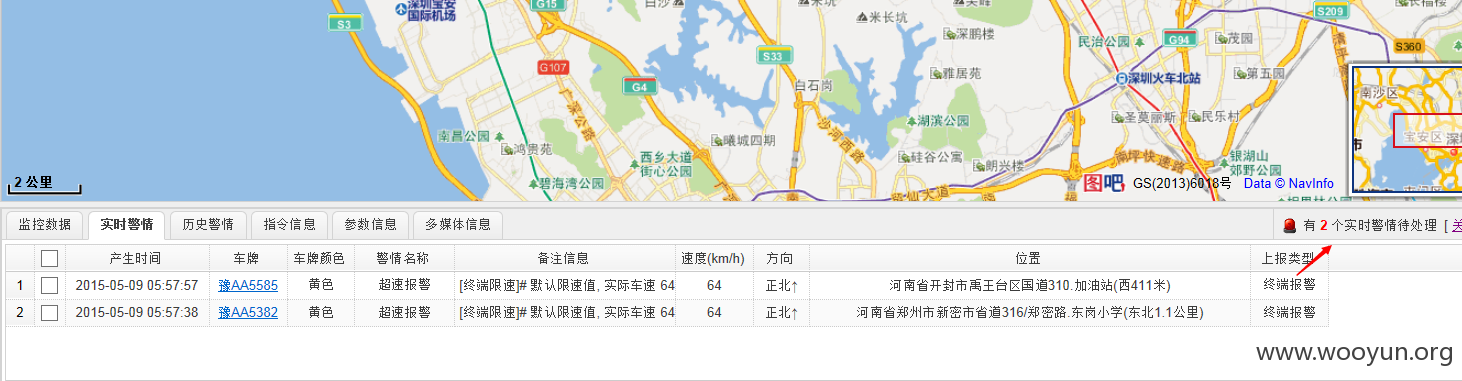Image resolution: width=1462 pixels, height=381 pixels.
Task: Sort by 车牌颜色 column header
Action: tap(320, 258)
